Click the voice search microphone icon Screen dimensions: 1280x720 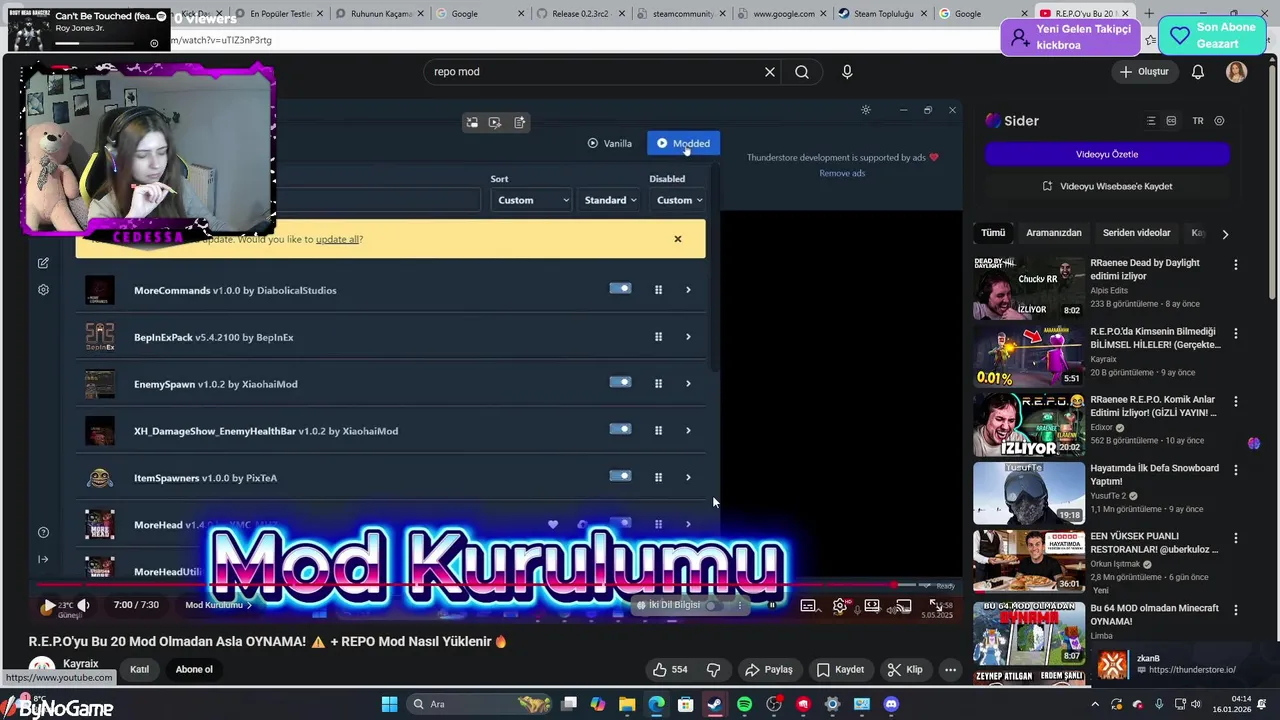tap(847, 72)
